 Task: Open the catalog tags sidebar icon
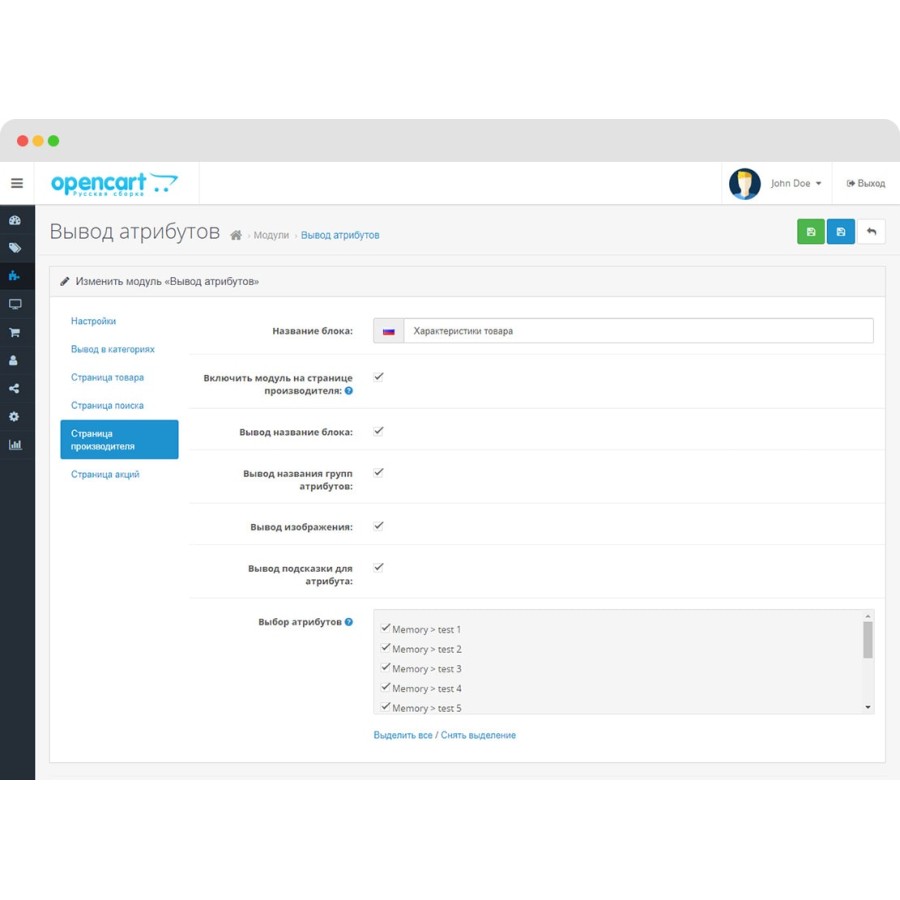[15, 248]
